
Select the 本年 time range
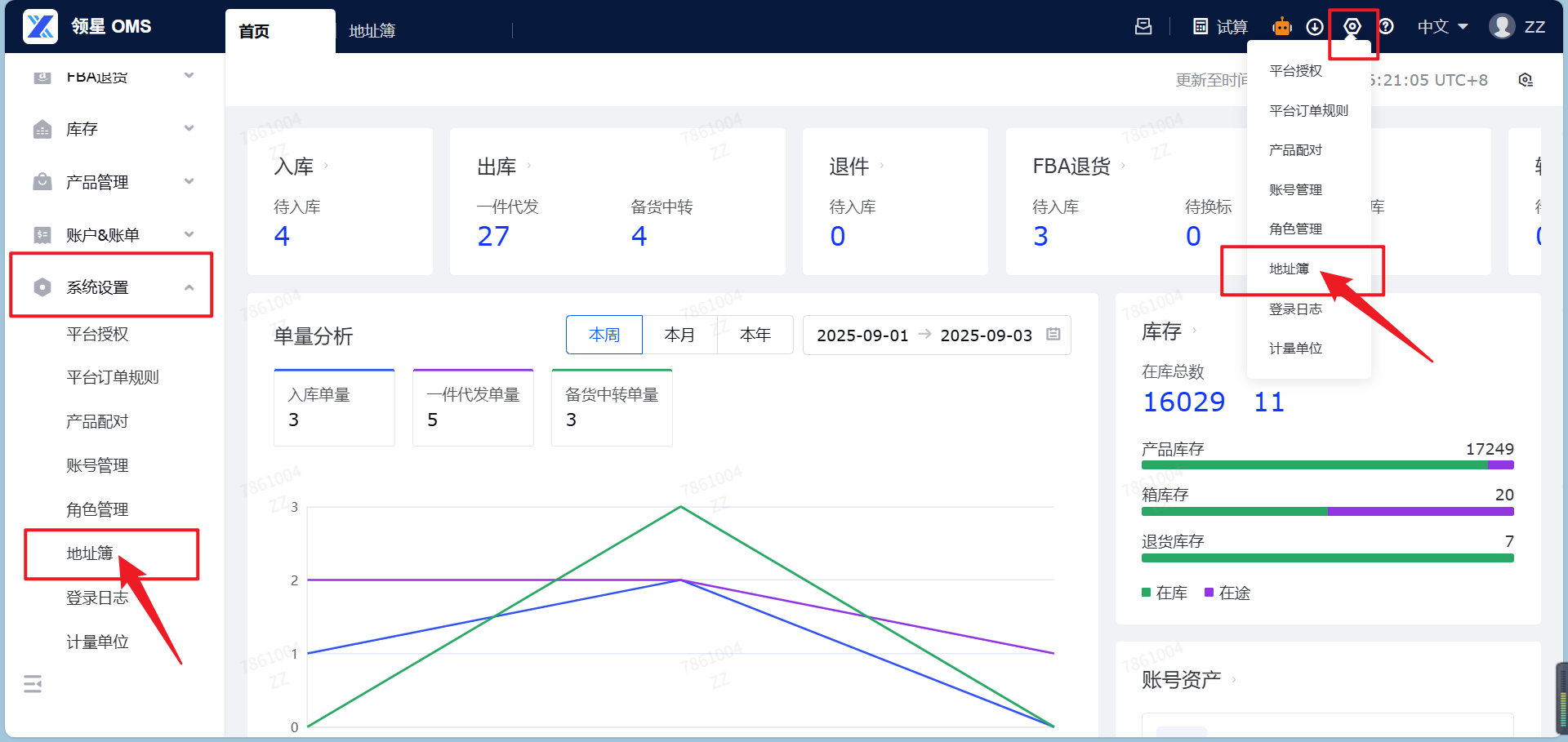tap(755, 335)
